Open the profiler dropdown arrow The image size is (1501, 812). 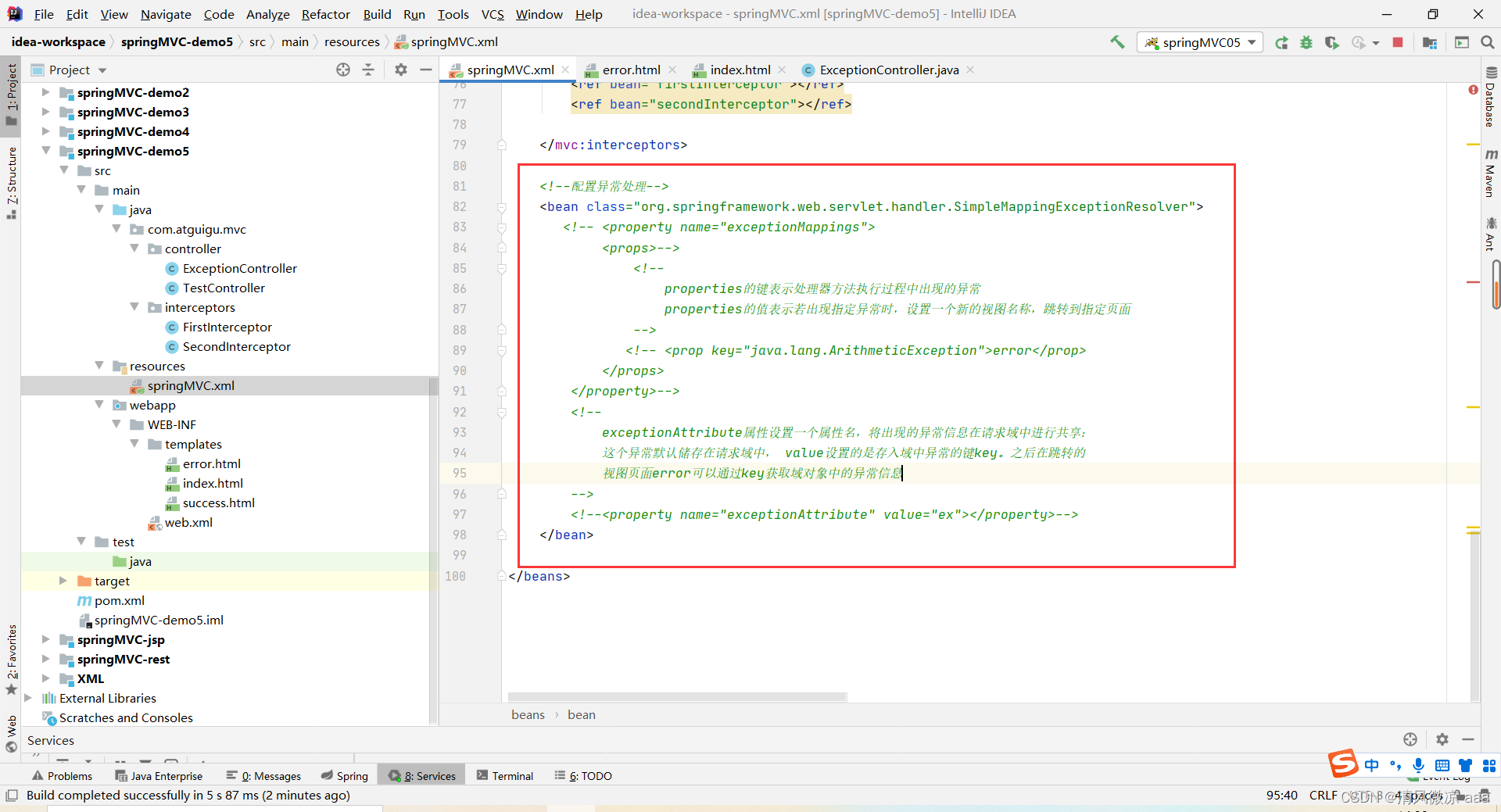pos(1375,43)
